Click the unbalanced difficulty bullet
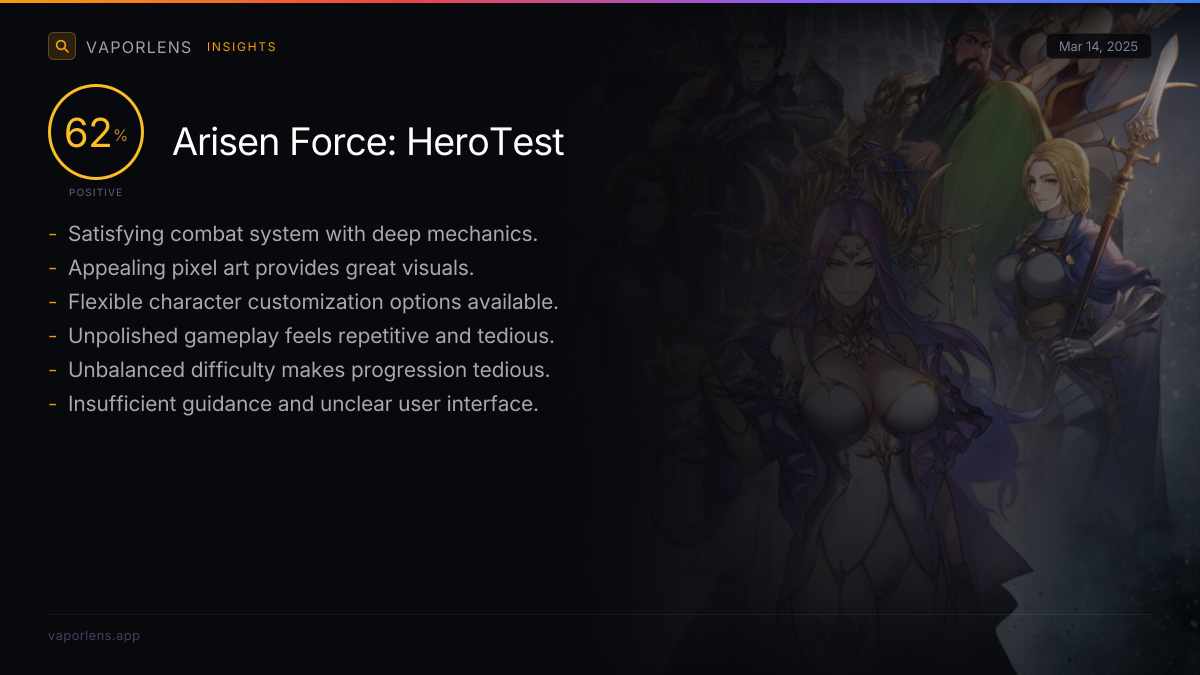 point(309,370)
